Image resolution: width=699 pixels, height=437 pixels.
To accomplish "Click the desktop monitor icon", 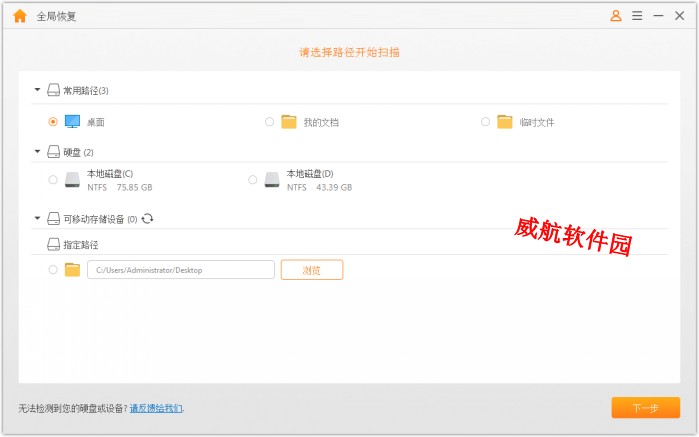I will (72, 122).
